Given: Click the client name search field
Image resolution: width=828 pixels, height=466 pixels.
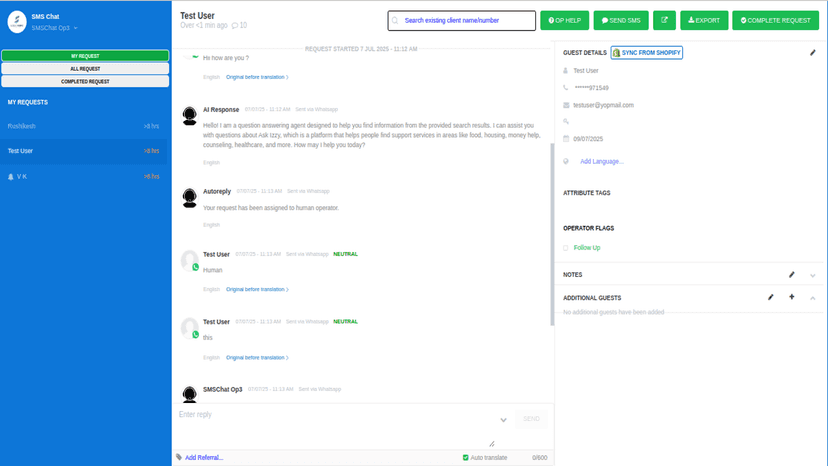Looking at the screenshot, I should (x=462, y=21).
